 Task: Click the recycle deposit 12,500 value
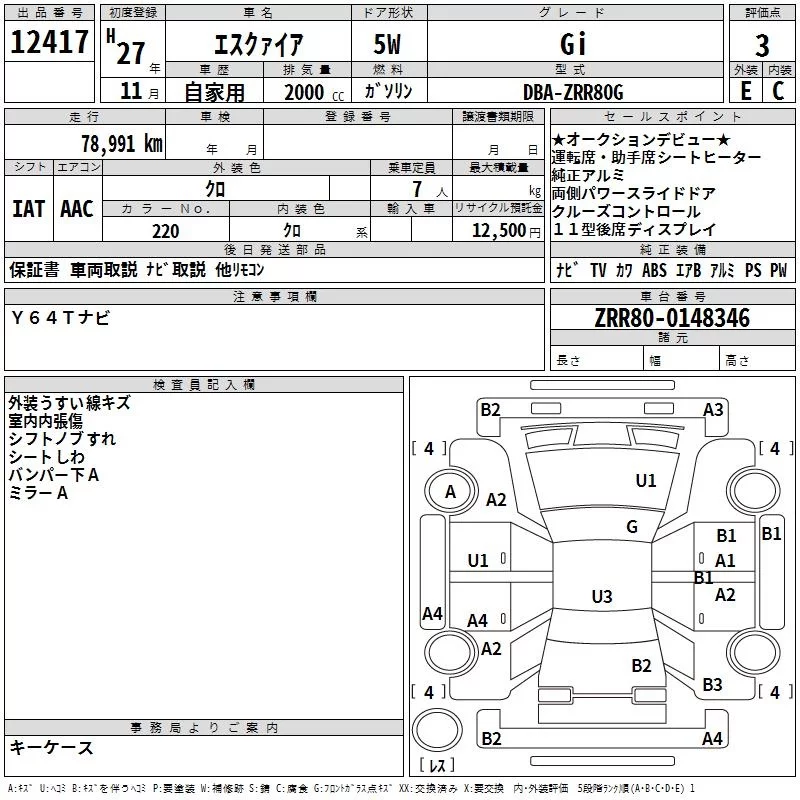click(x=498, y=231)
